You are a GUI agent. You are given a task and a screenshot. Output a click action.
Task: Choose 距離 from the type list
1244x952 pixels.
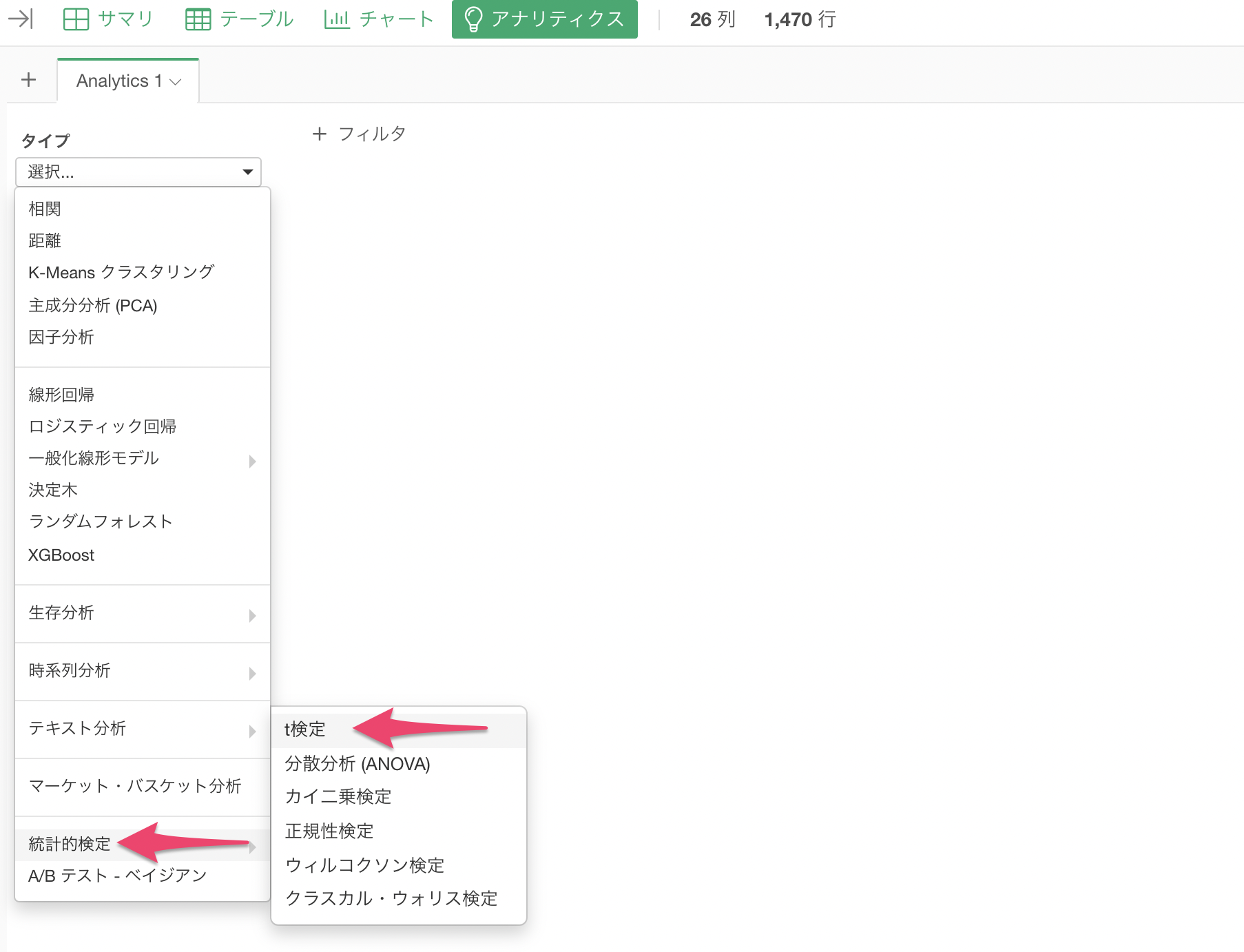143,240
